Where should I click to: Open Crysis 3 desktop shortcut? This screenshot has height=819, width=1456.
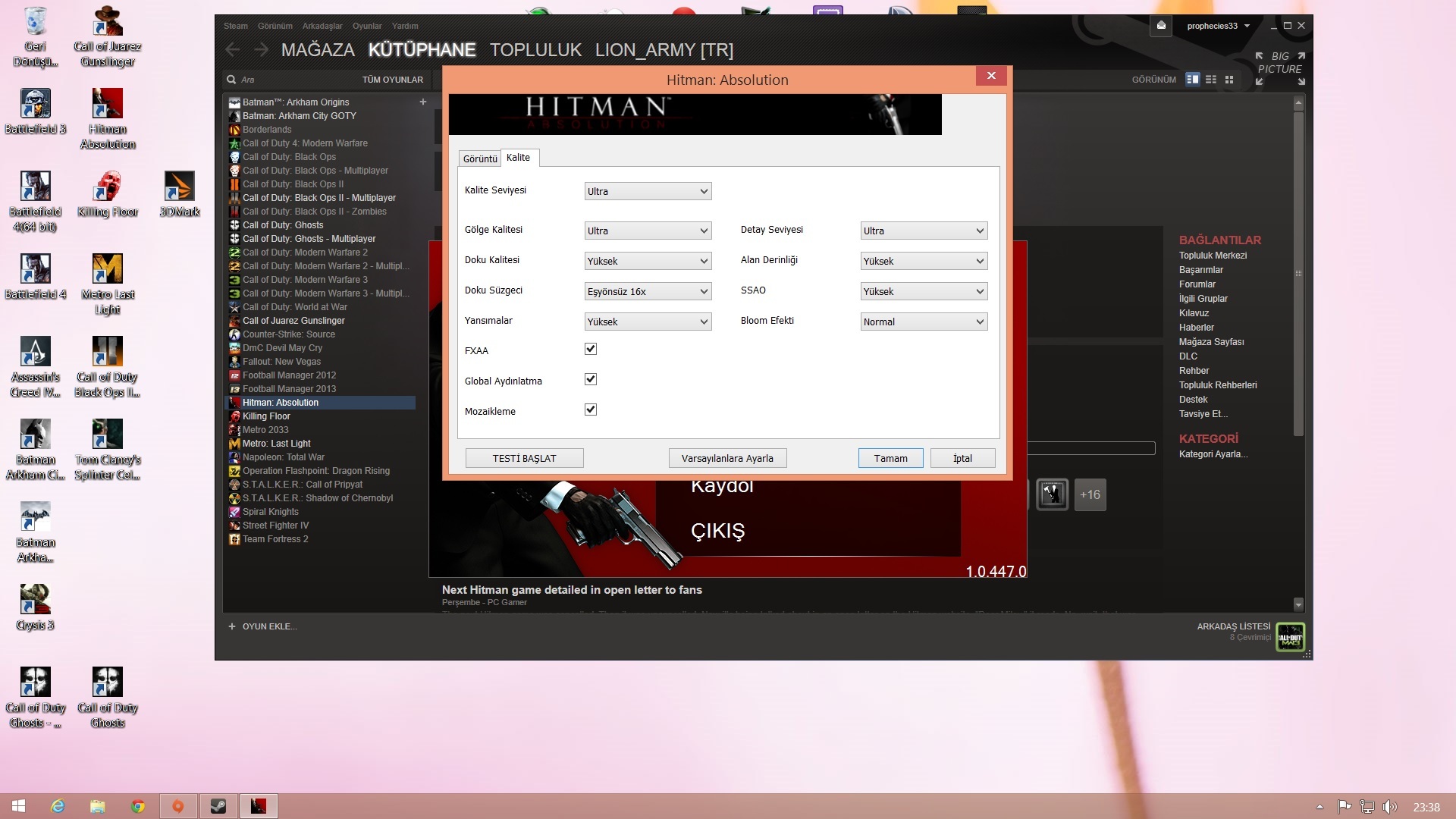tap(36, 607)
